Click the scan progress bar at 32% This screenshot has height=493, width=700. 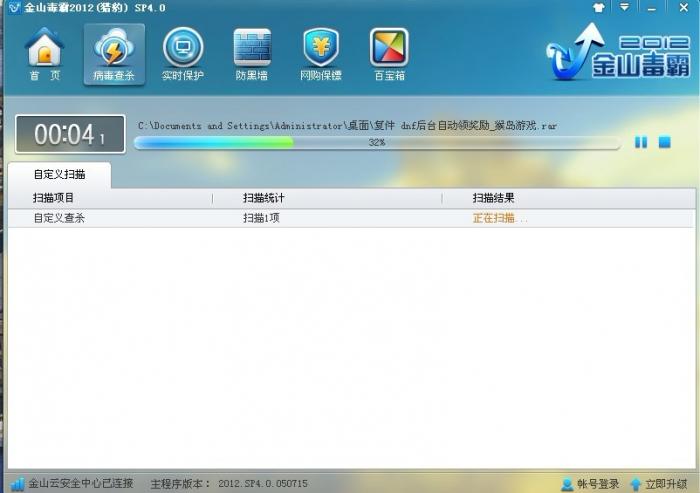click(x=377, y=142)
